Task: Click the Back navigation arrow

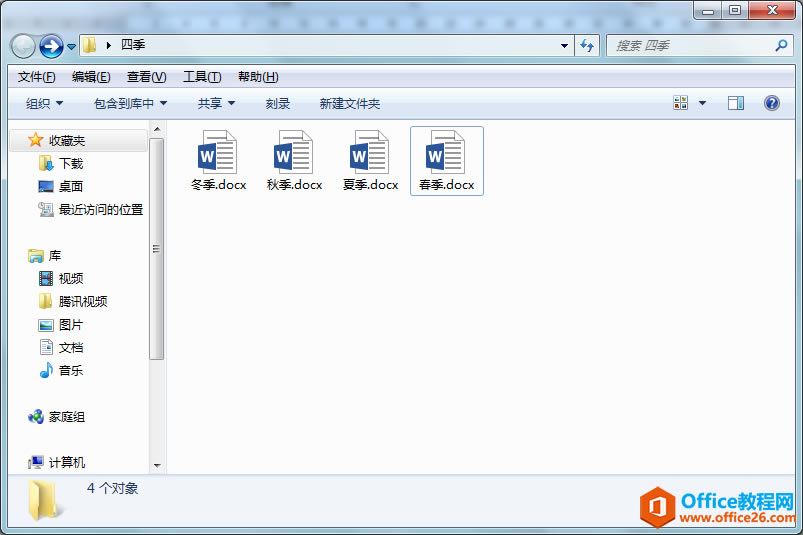Action: click(23, 47)
